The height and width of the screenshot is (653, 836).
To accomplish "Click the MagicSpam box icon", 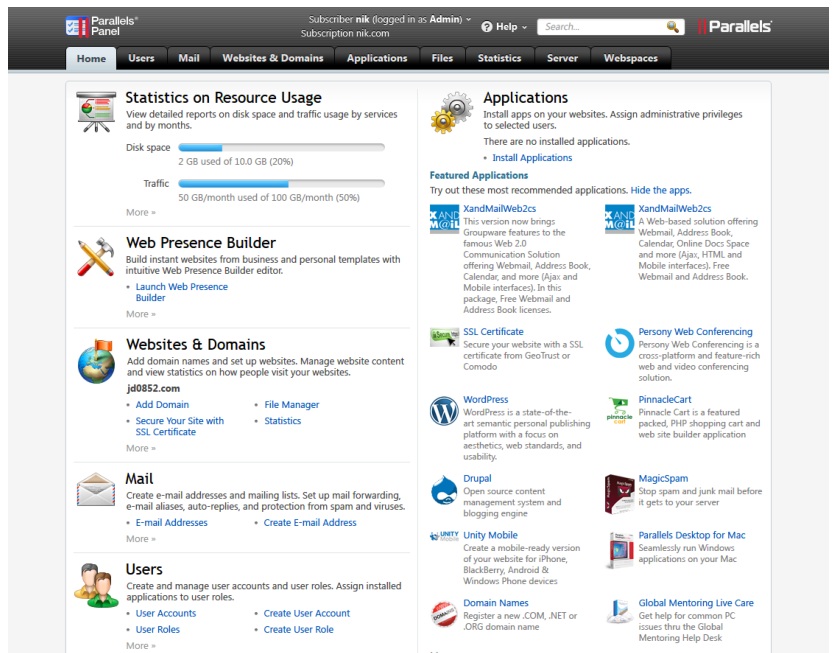I will coord(619,494).
